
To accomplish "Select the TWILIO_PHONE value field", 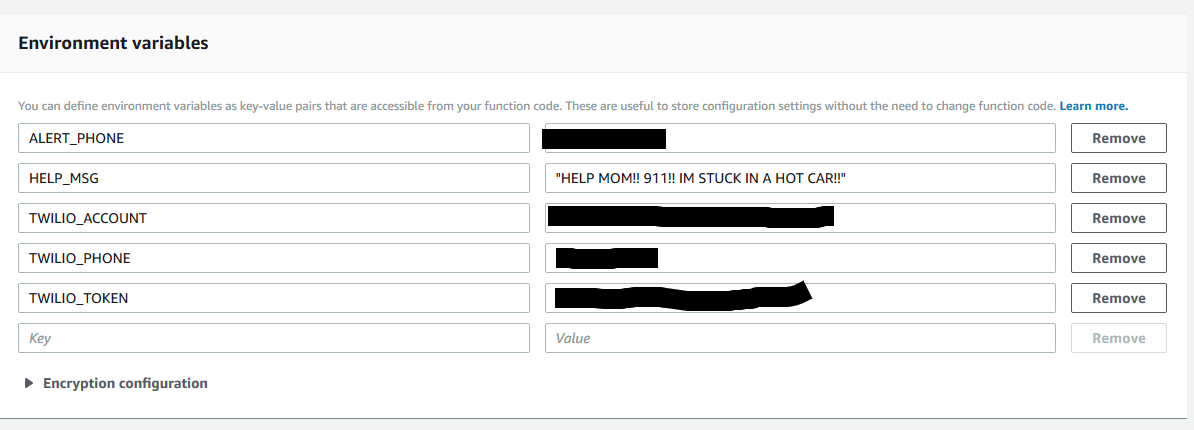I will point(800,258).
